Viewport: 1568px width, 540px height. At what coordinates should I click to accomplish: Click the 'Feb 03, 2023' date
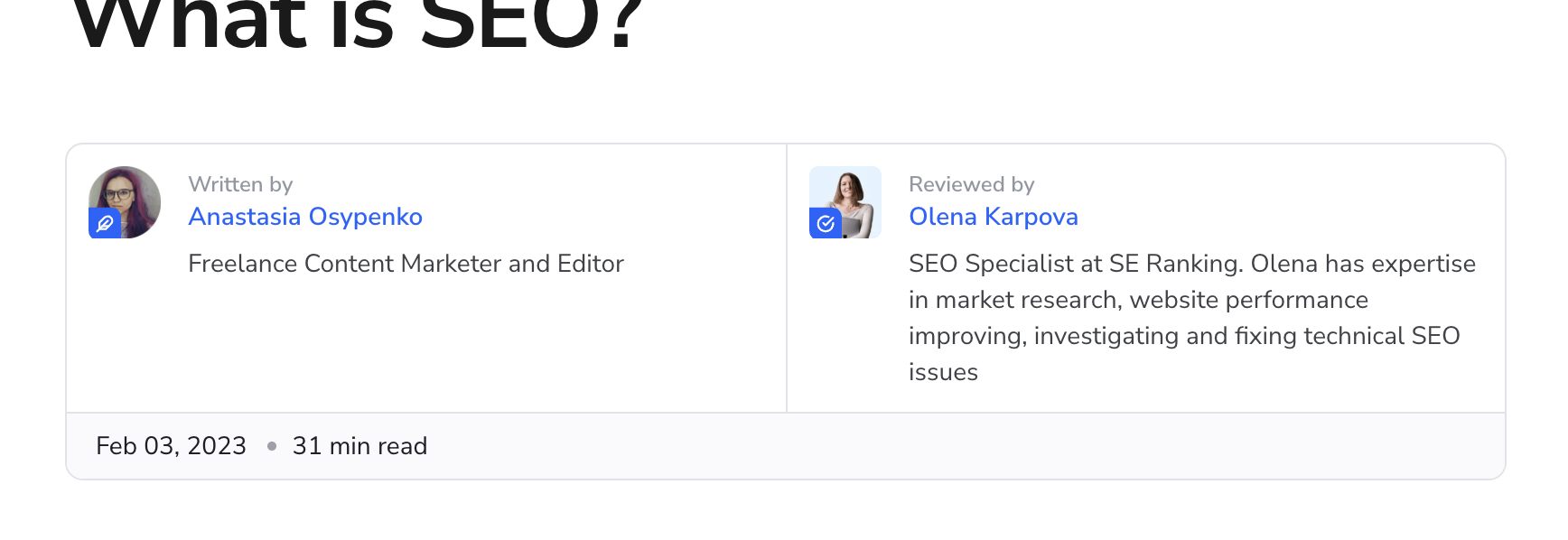tap(171, 446)
